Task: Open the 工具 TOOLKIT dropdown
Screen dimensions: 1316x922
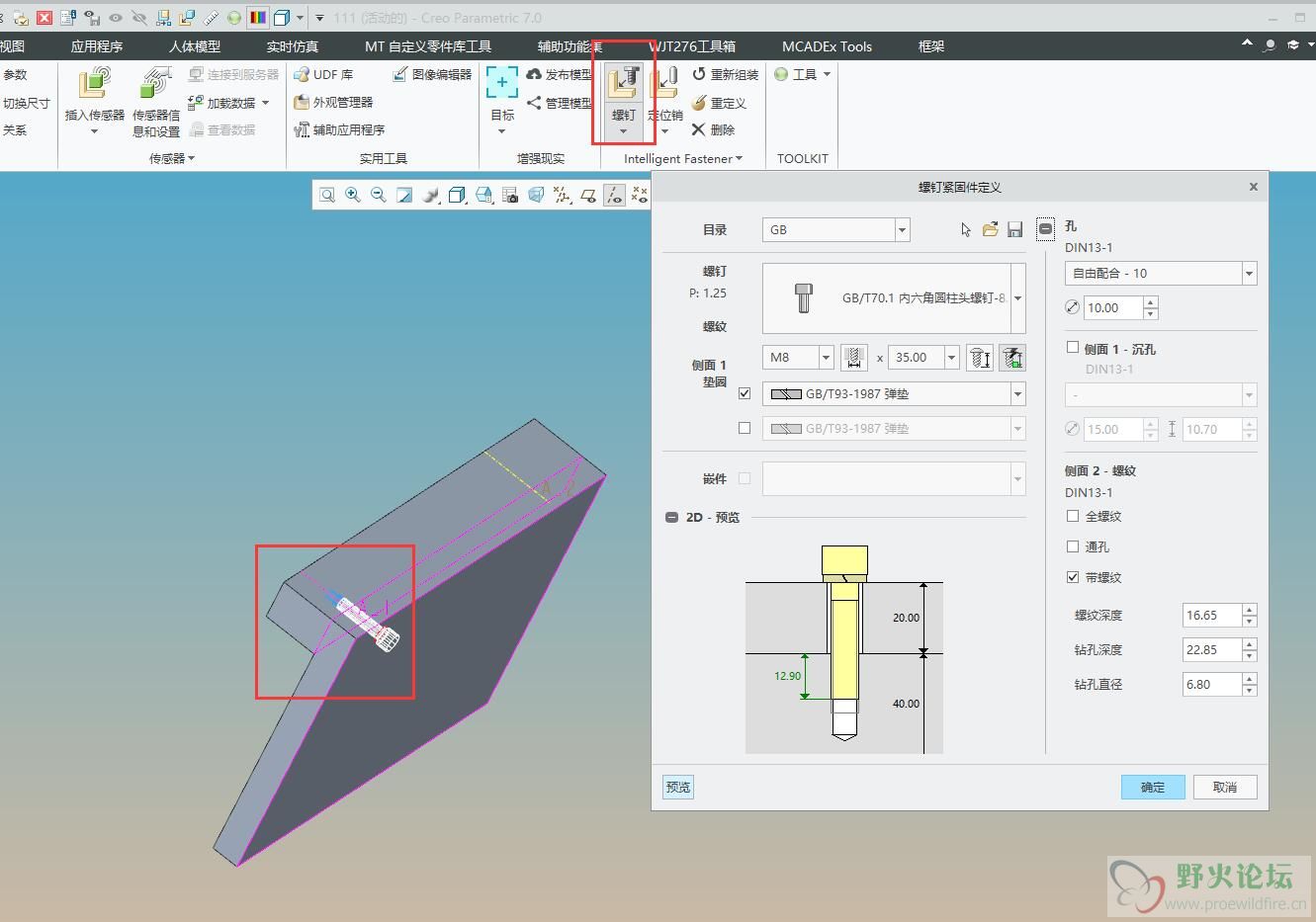Action: tap(803, 74)
